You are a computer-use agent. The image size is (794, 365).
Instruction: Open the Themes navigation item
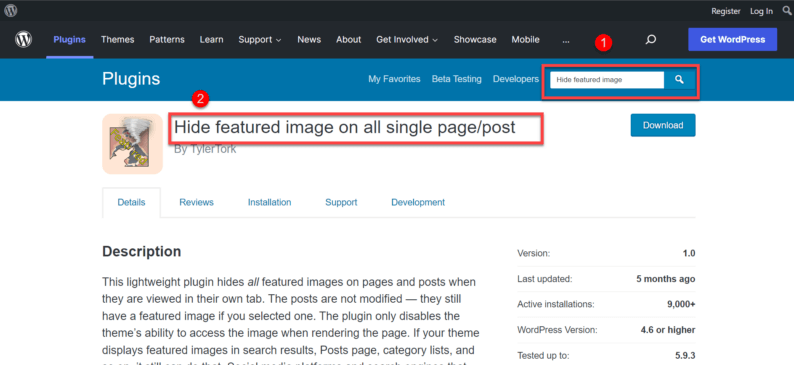pos(117,39)
